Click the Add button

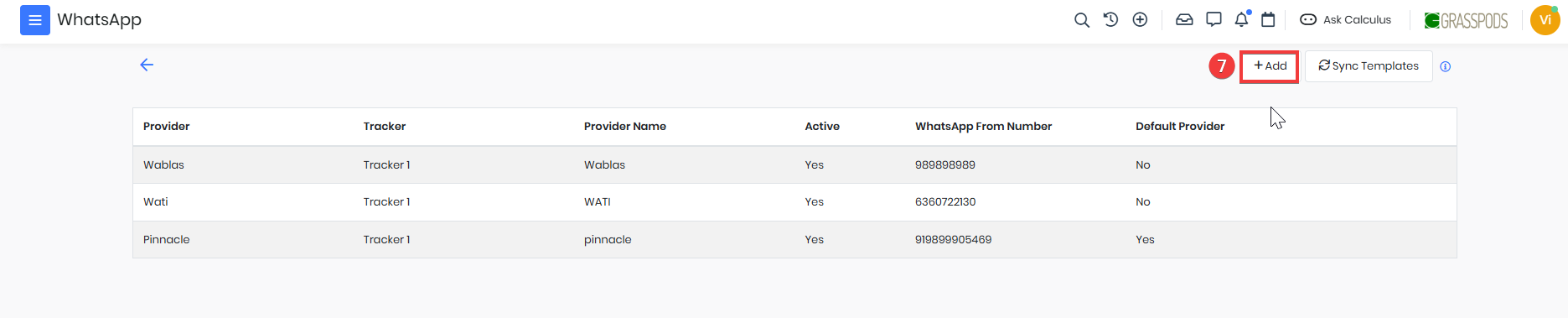1270,66
